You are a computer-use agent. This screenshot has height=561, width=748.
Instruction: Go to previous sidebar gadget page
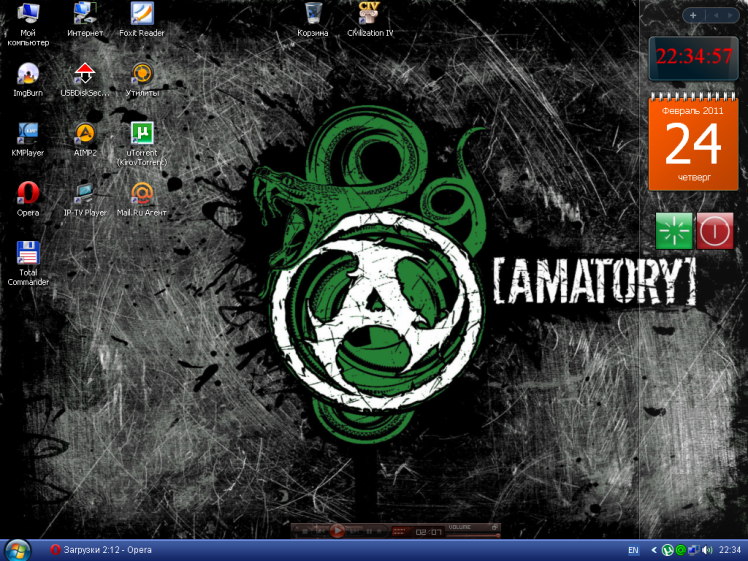coord(716,15)
